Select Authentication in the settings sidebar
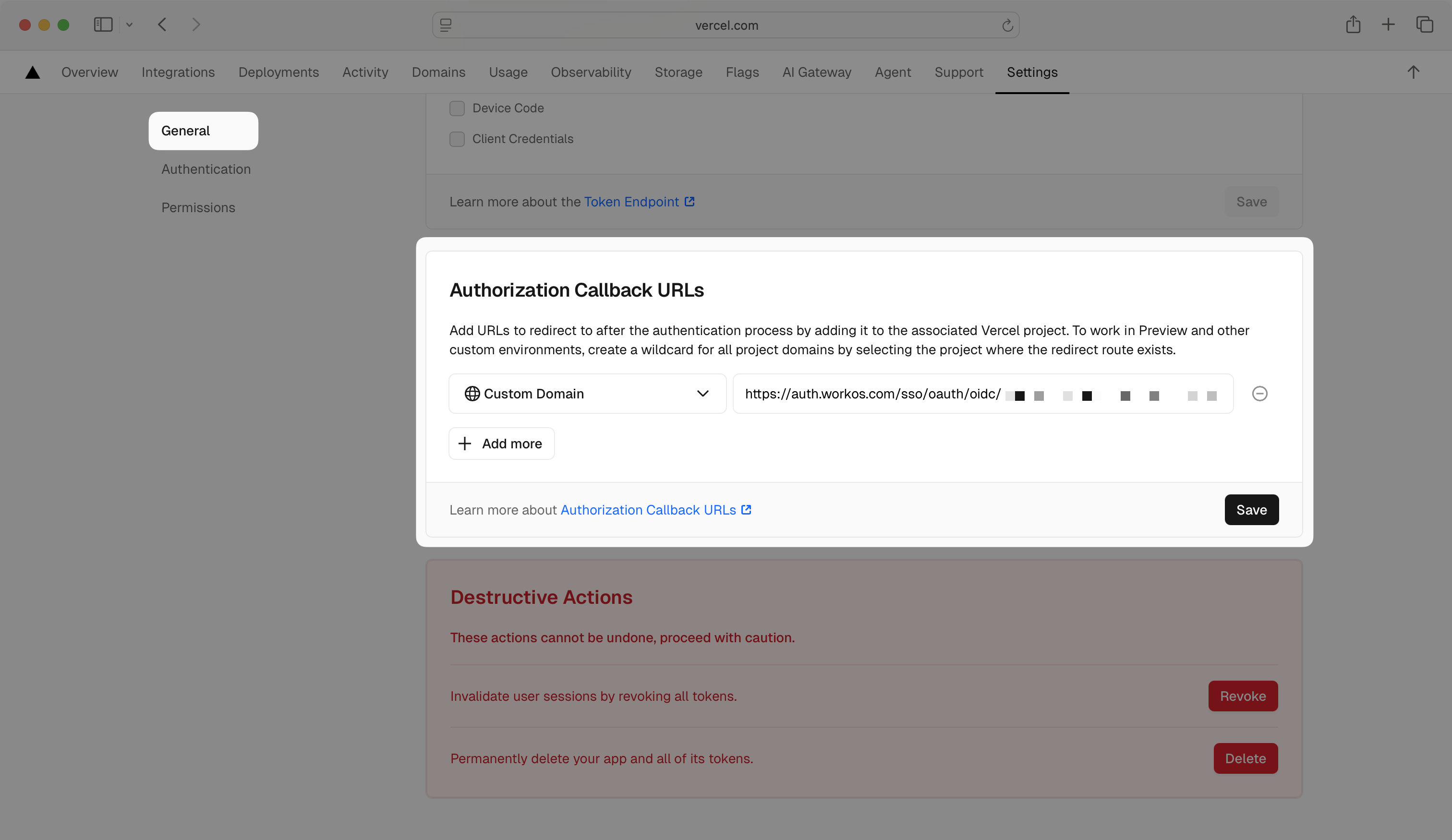 pos(206,169)
